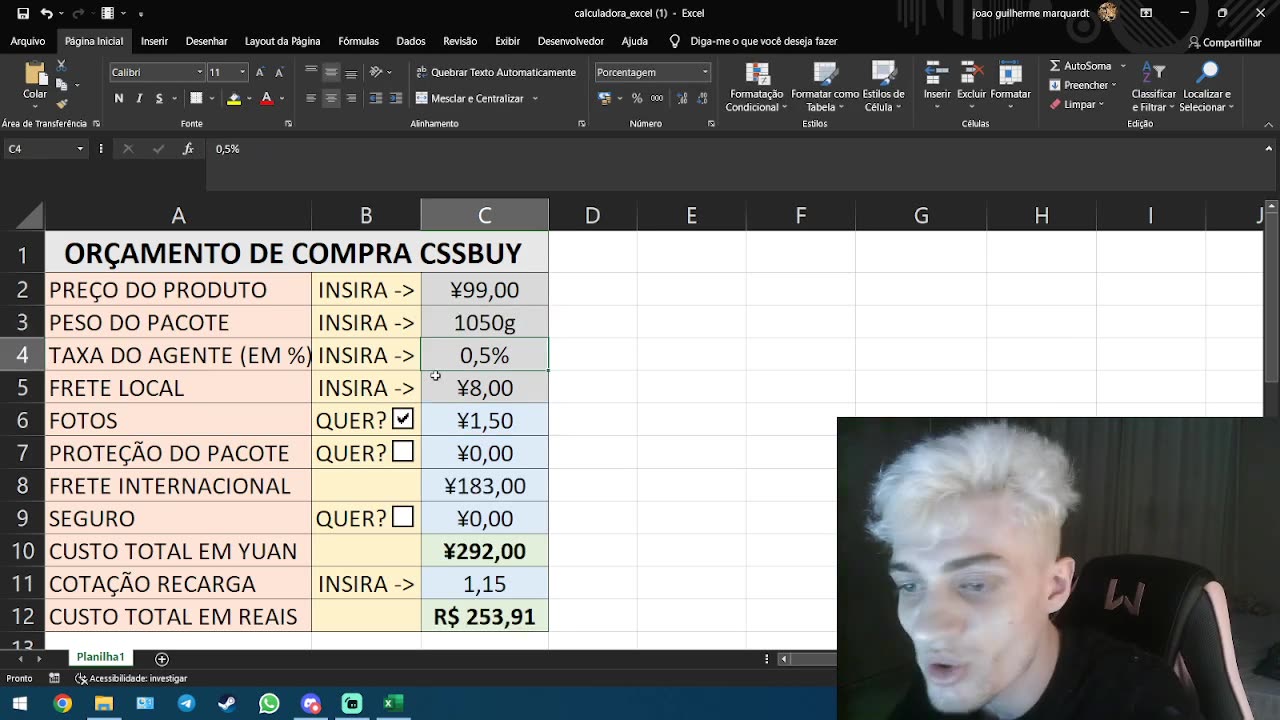Align text to the bottom
The height and width of the screenshot is (720, 1280).
point(351,72)
